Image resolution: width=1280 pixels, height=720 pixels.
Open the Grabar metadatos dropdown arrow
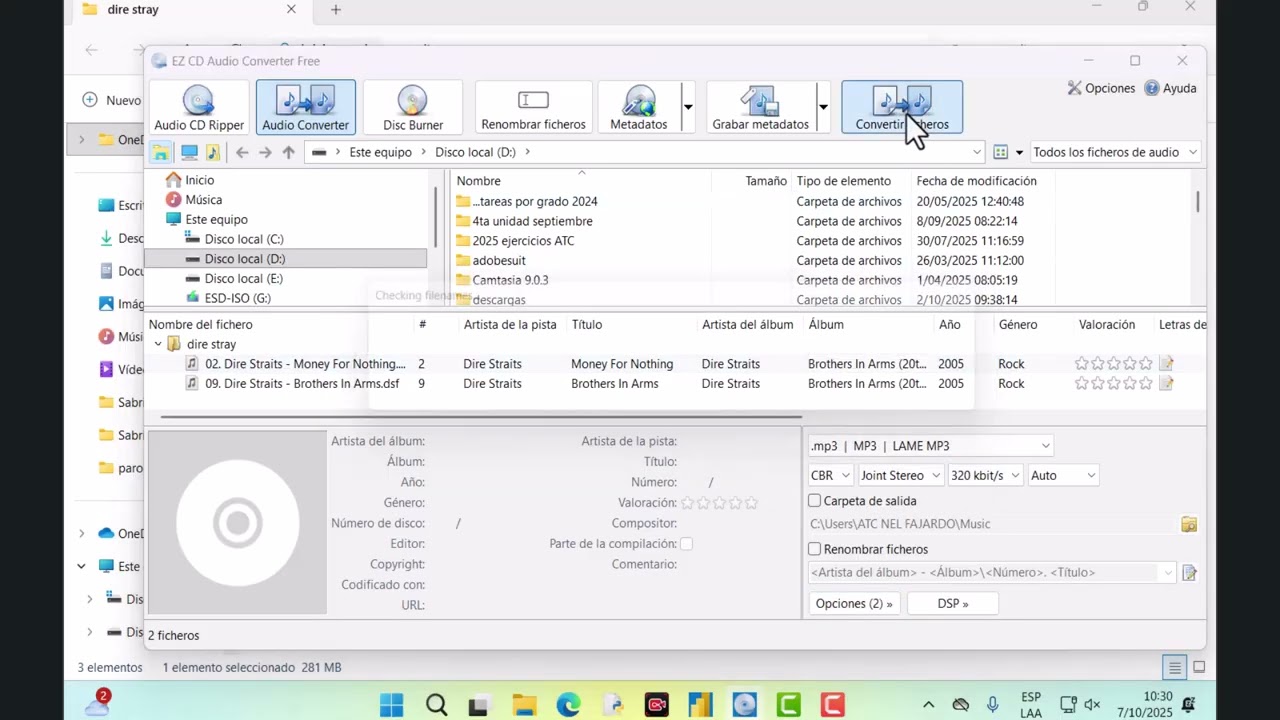pos(823,107)
